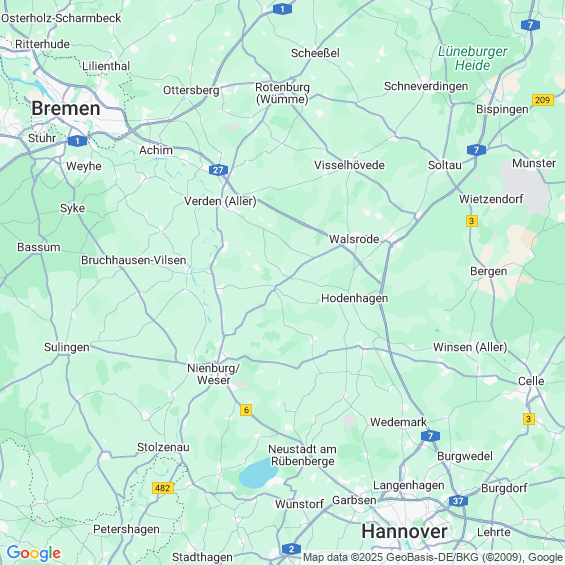Screen dimensions: 565x565
Task: Click the Rotenburg (Wümme) label
Action: click(282, 93)
